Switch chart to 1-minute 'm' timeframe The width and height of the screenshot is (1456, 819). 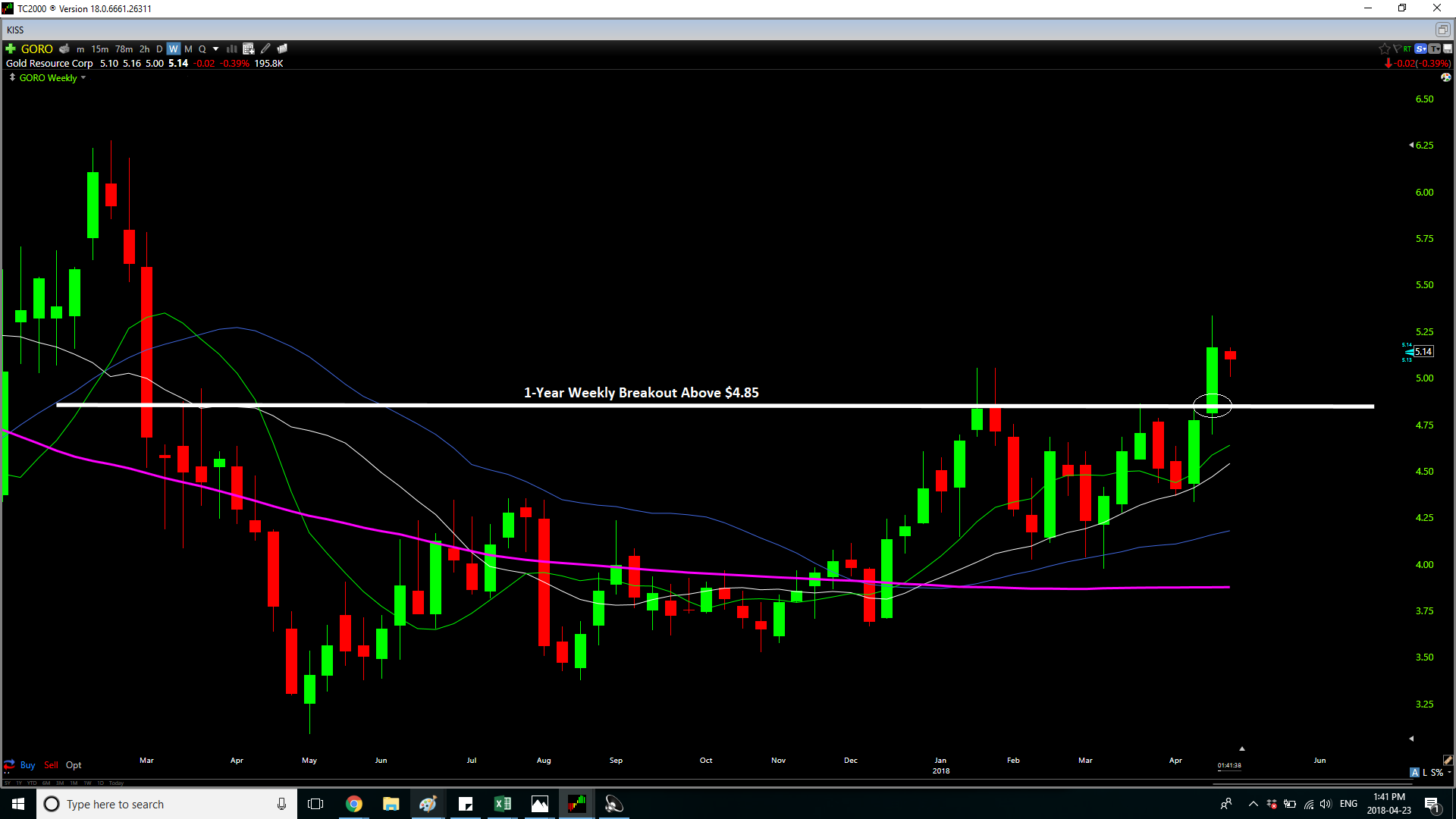(x=80, y=49)
